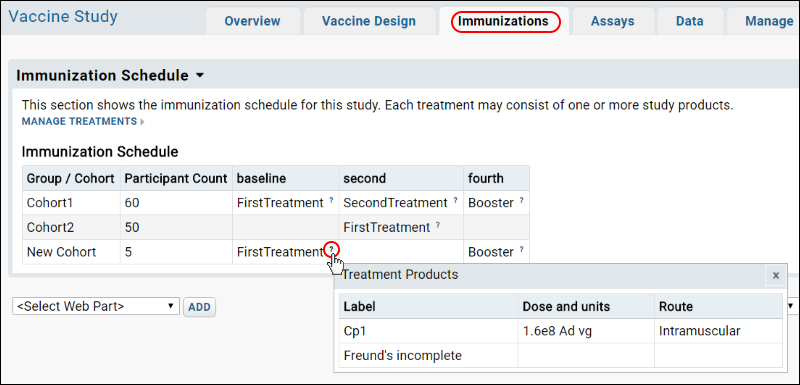The width and height of the screenshot is (800, 385).
Task: Open the right-side web part dropdown arrow
Action: pos(791,306)
